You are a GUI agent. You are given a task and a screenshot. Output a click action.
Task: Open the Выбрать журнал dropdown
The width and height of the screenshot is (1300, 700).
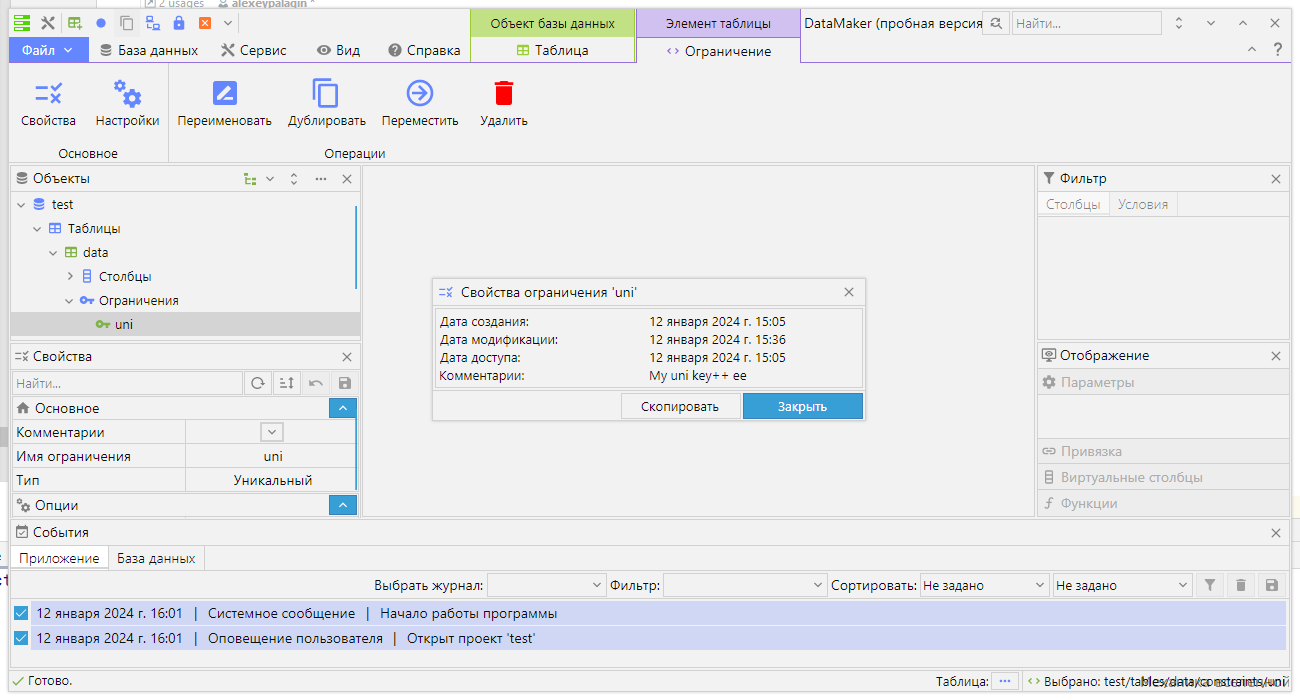[546, 585]
